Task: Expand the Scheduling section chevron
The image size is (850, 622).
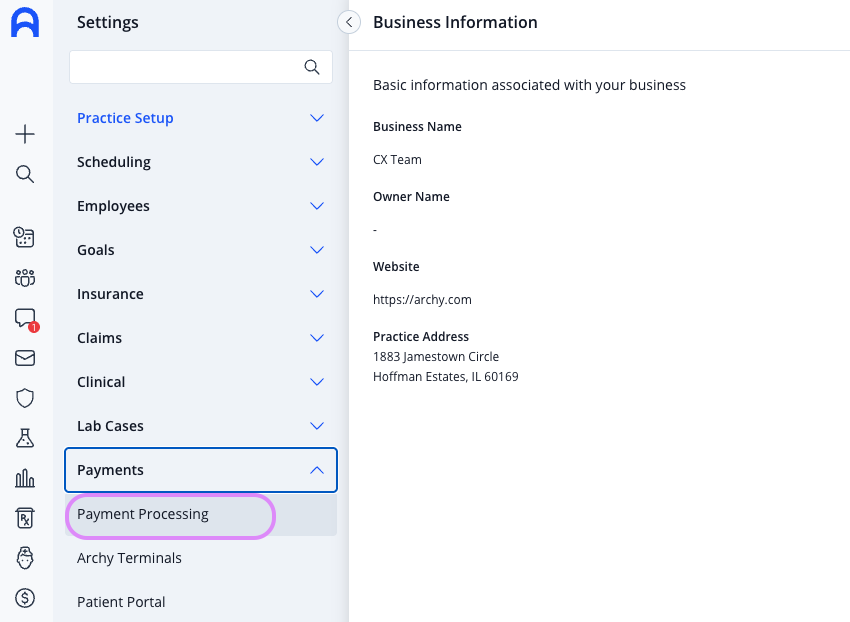Action: 317,162
